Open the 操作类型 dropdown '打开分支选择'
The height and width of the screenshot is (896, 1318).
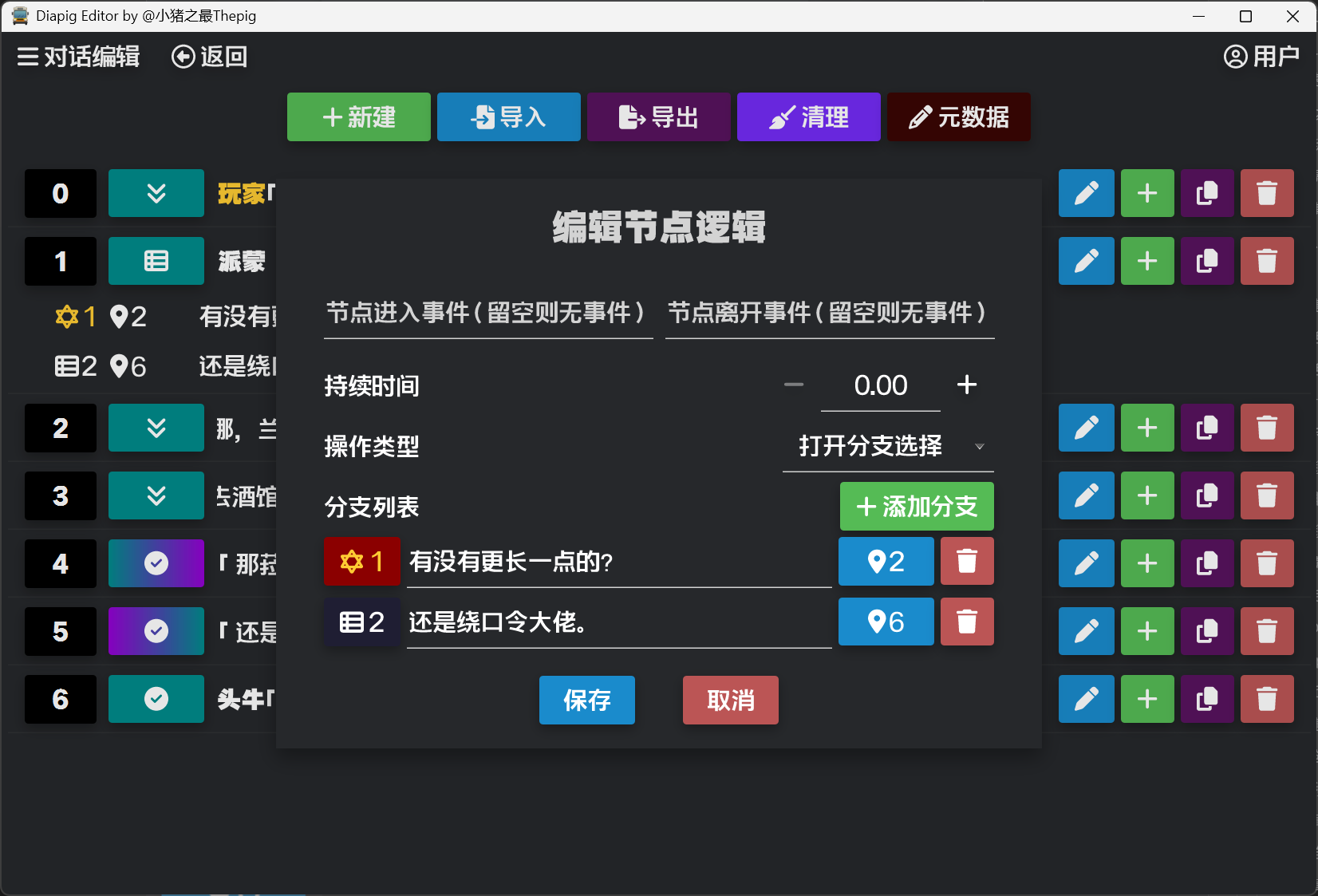[887, 446]
